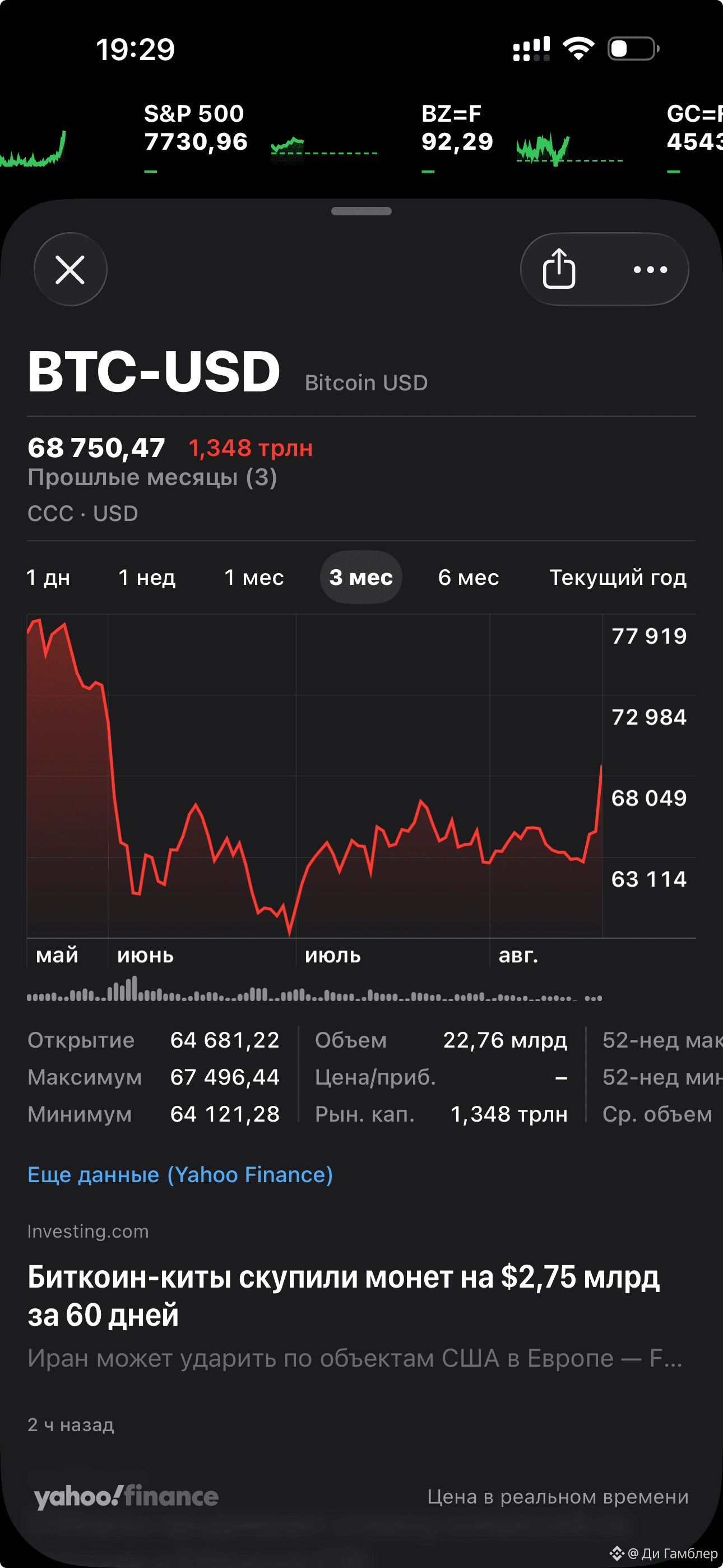Tap the Максимум value 67 496,44
Image resolution: width=723 pixels, height=1568 pixels.
coord(225,1077)
